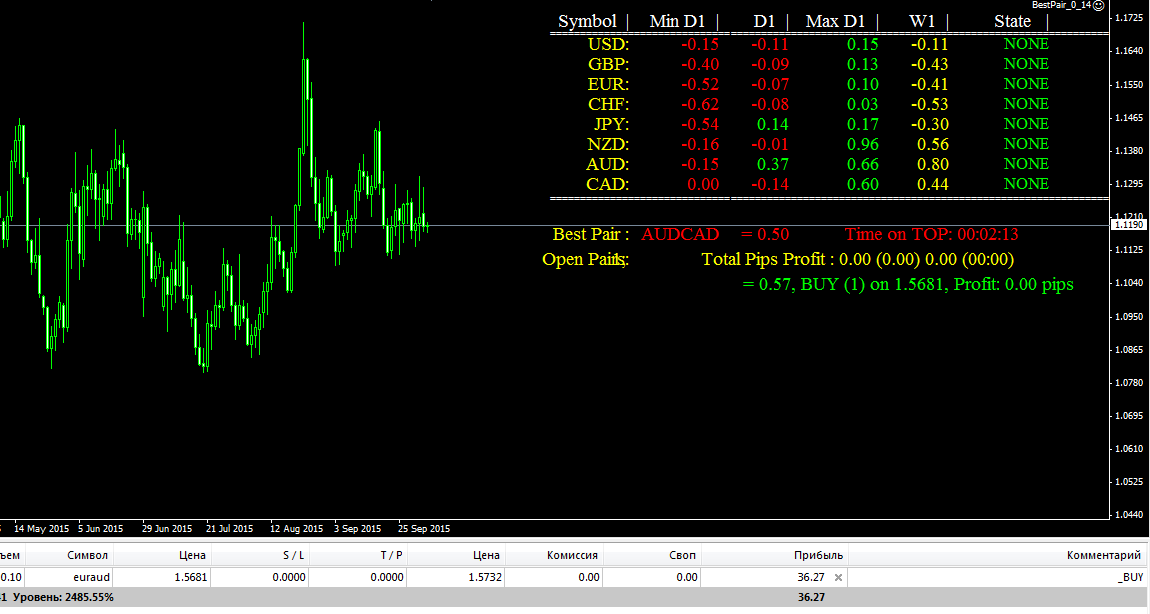Image resolution: width=1150 pixels, height=614 pixels.
Task: Click the NZD Max D1 value 0.96
Action: [x=862, y=145]
